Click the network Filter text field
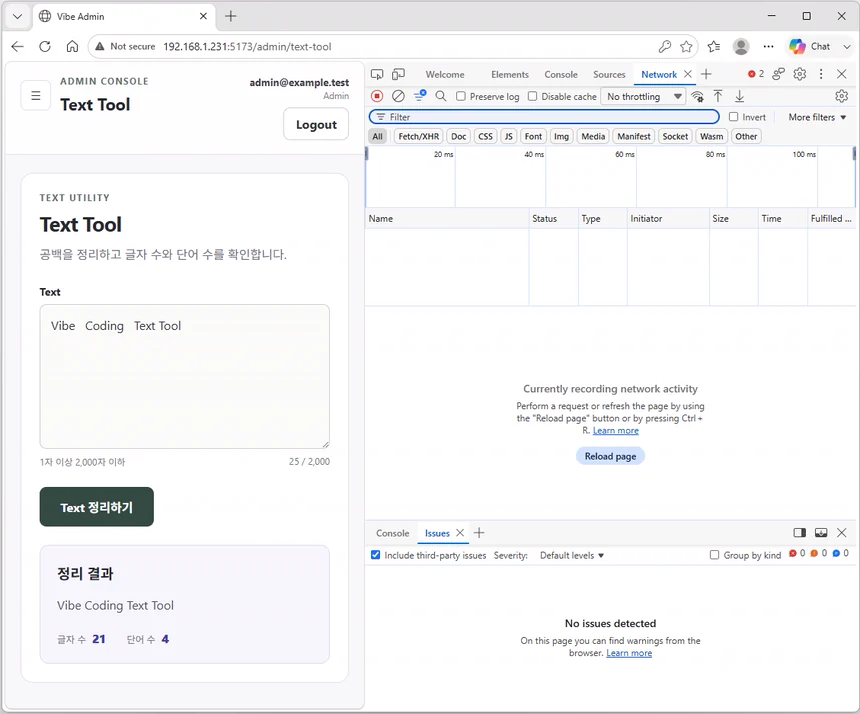Image resolution: width=860 pixels, height=714 pixels. [544, 117]
